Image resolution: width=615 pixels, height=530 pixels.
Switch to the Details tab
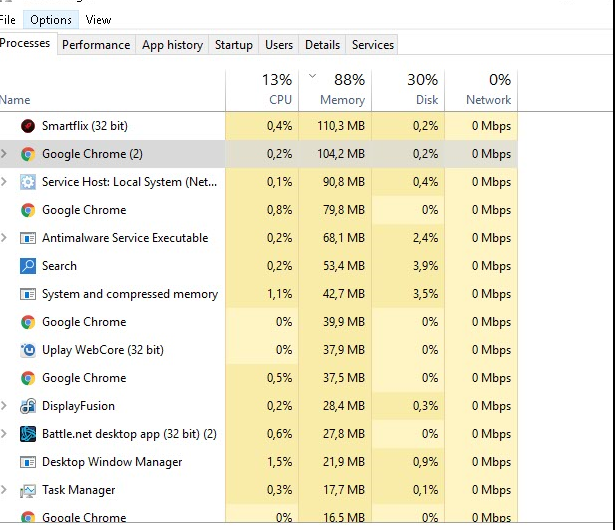[322, 45]
